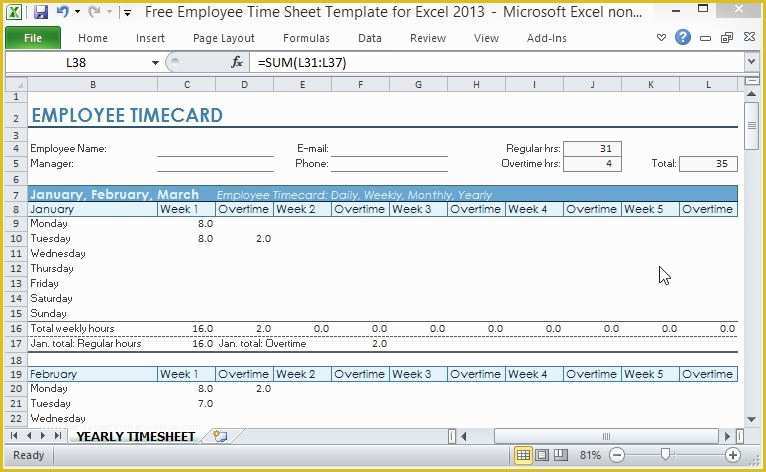Click the formula bar with =SUM(L31:L37)
The image size is (766, 472).
[x=497, y=63]
